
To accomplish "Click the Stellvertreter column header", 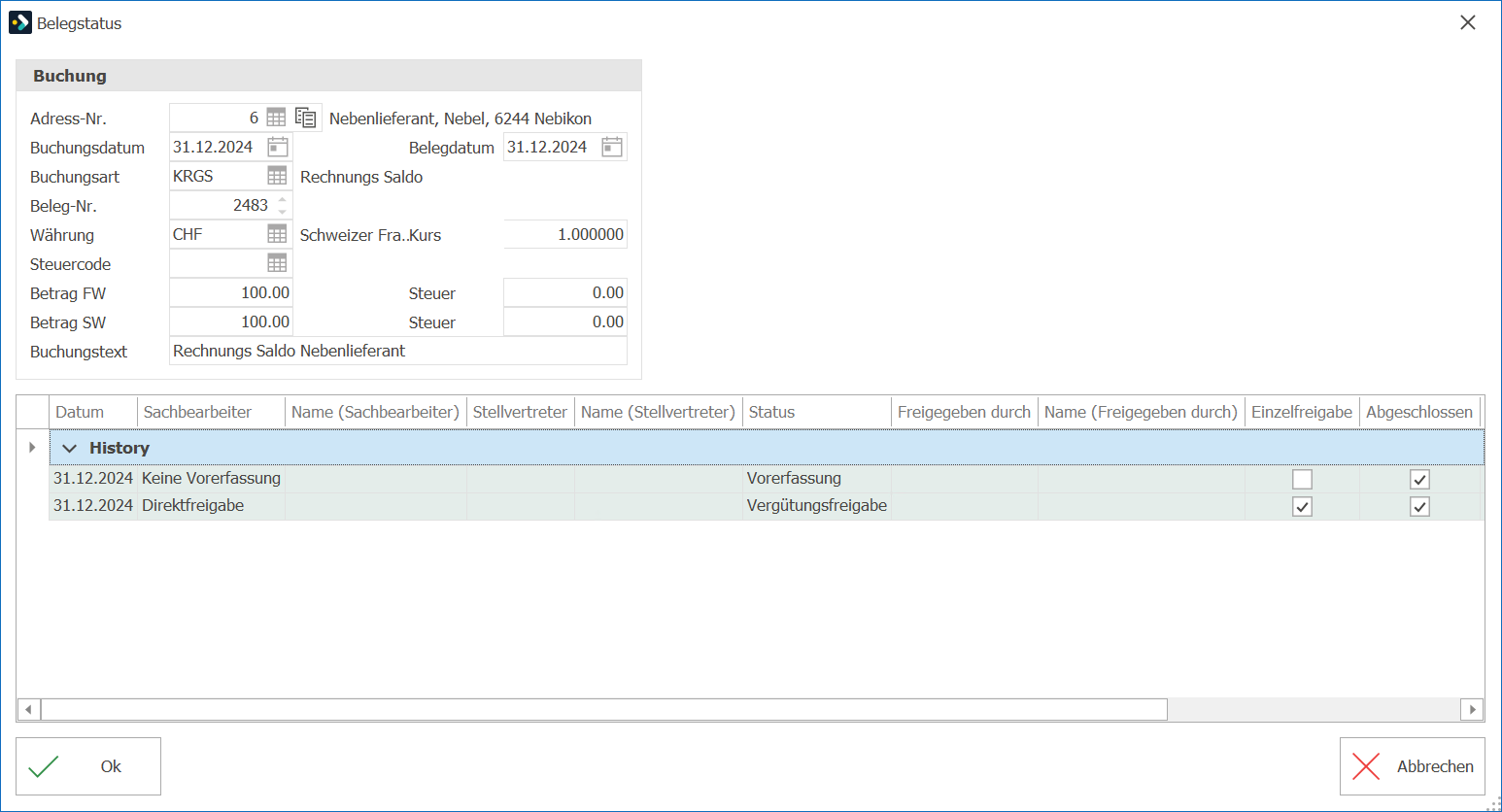I will coord(521,412).
